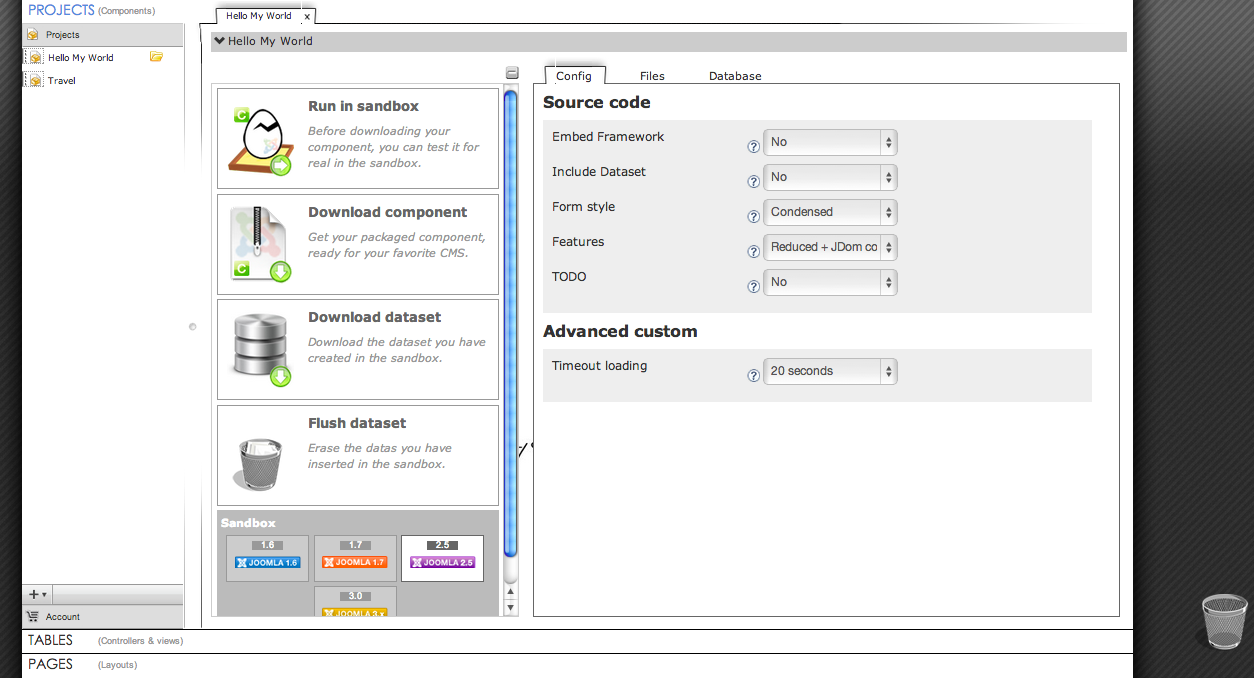Select the Joomla 2.5 sandbox
Viewport: 1254px width, 678px height.
point(442,558)
